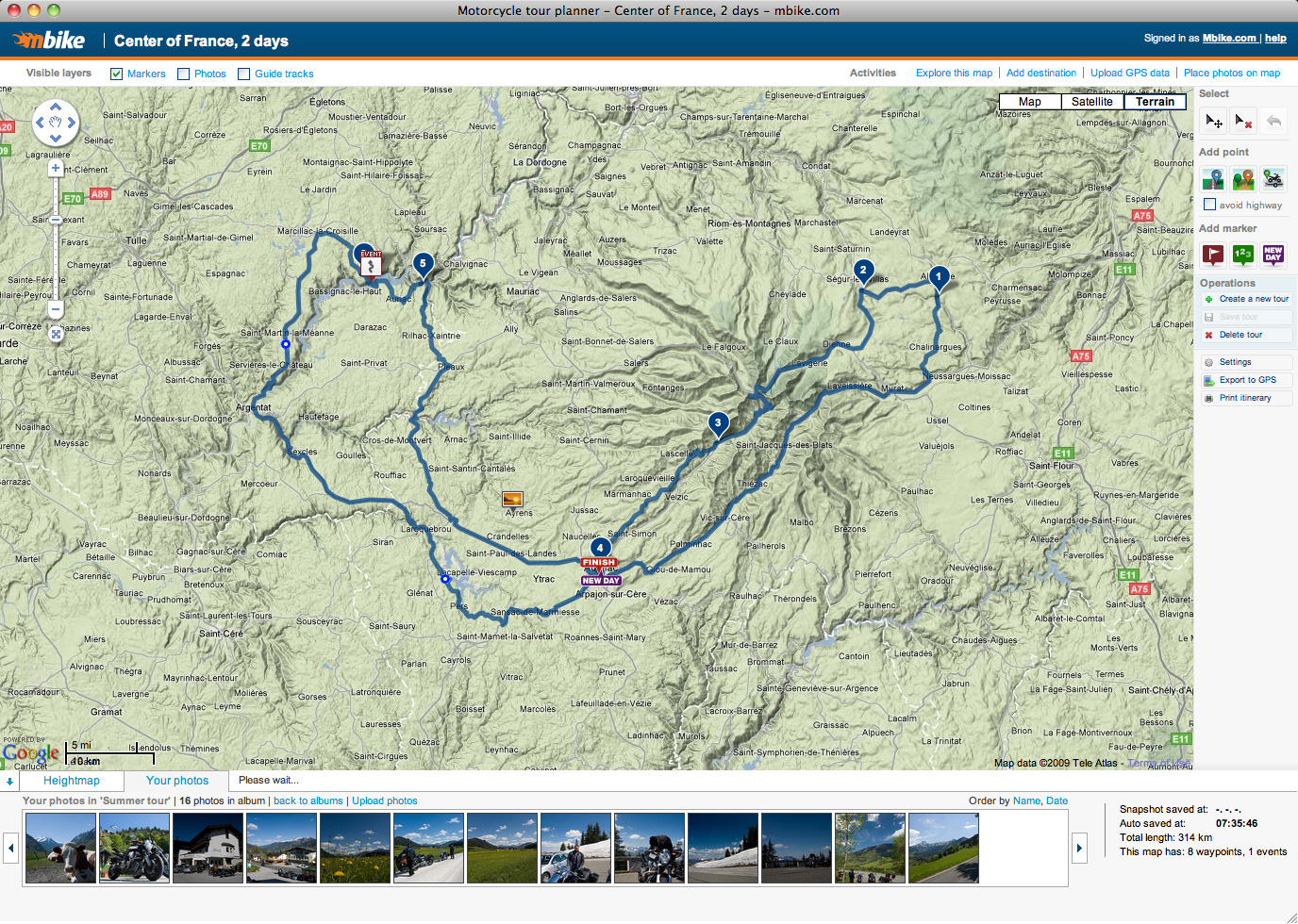Viewport: 1298px width, 924px height.
Task: Switch map view to Terrain
Action: [x=1156, y=102]
